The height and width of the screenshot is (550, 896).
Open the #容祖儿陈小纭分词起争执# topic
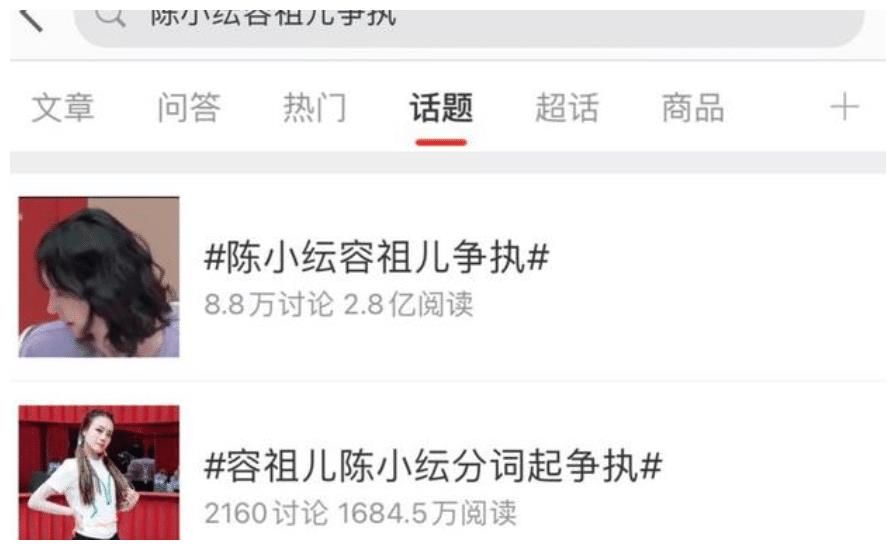(x=433, y=465)
